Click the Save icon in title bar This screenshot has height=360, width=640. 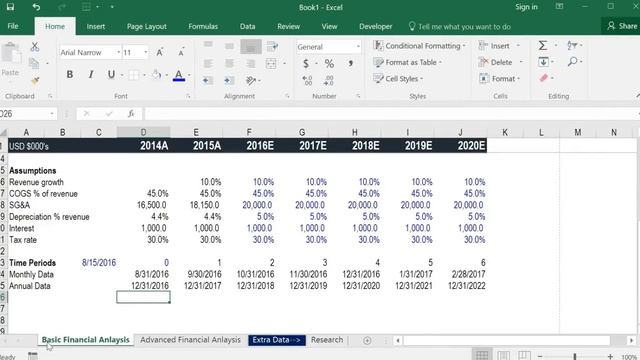pos(10,7)
